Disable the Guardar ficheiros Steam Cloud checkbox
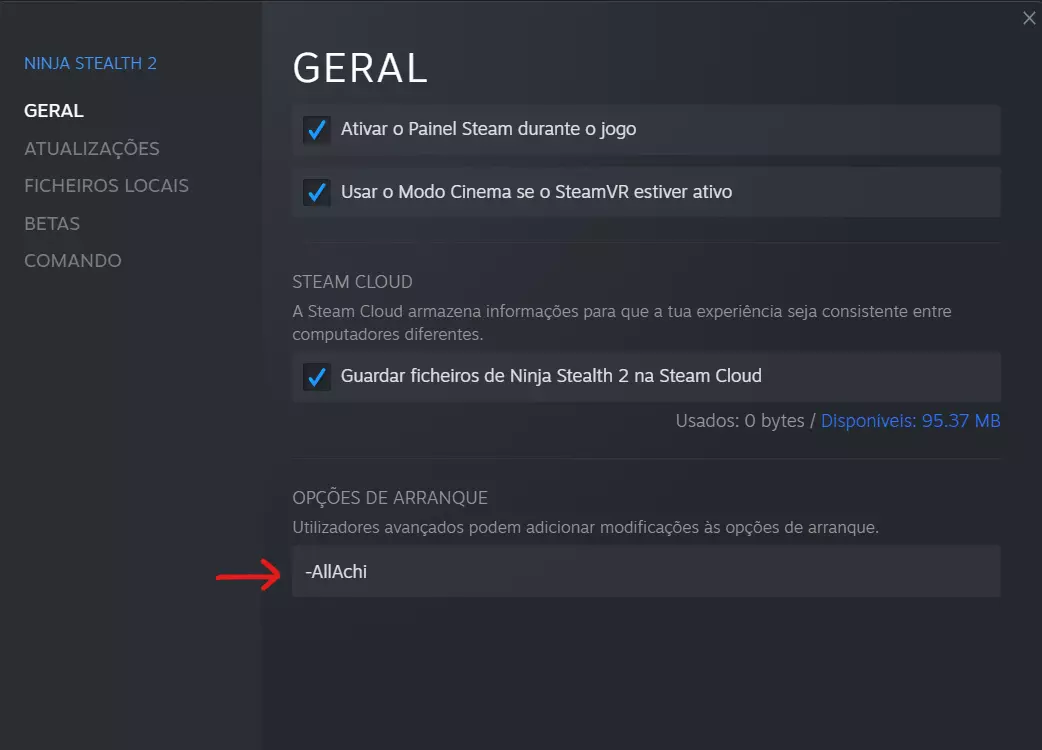 click(x=317, y=377)
